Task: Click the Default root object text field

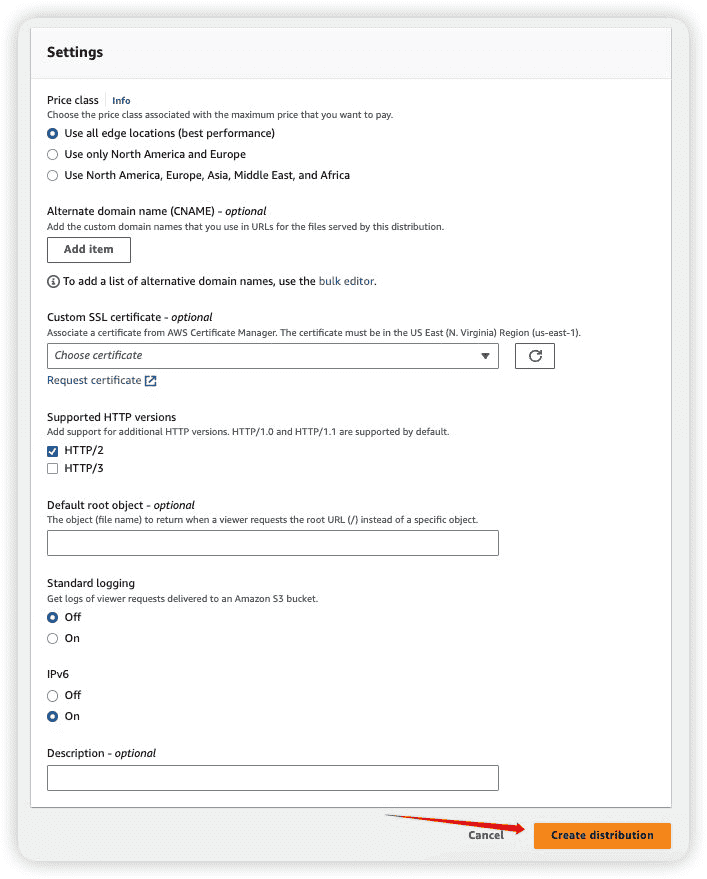Action: tap(272, 543)
